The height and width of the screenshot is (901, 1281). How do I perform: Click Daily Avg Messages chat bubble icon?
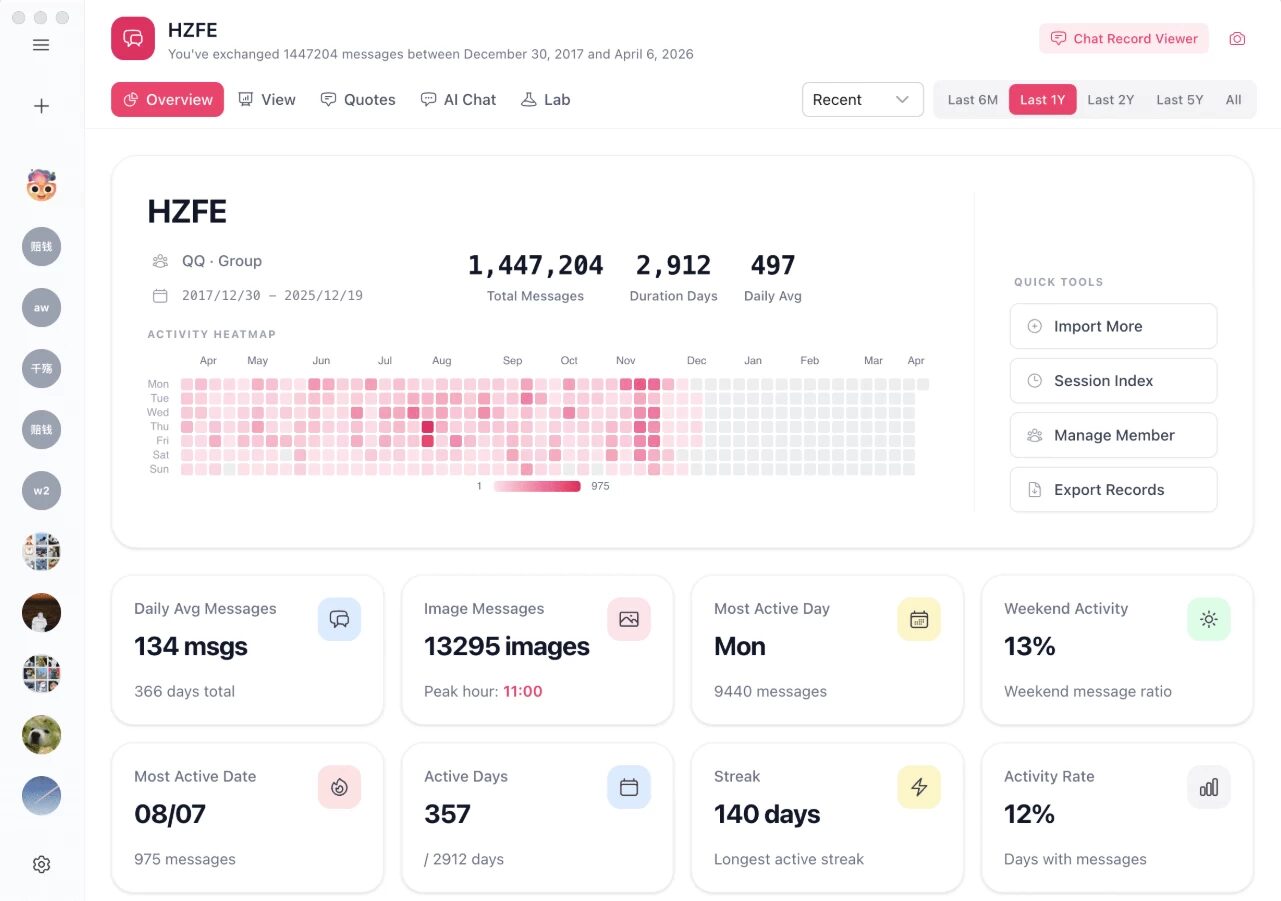[339, 619]
